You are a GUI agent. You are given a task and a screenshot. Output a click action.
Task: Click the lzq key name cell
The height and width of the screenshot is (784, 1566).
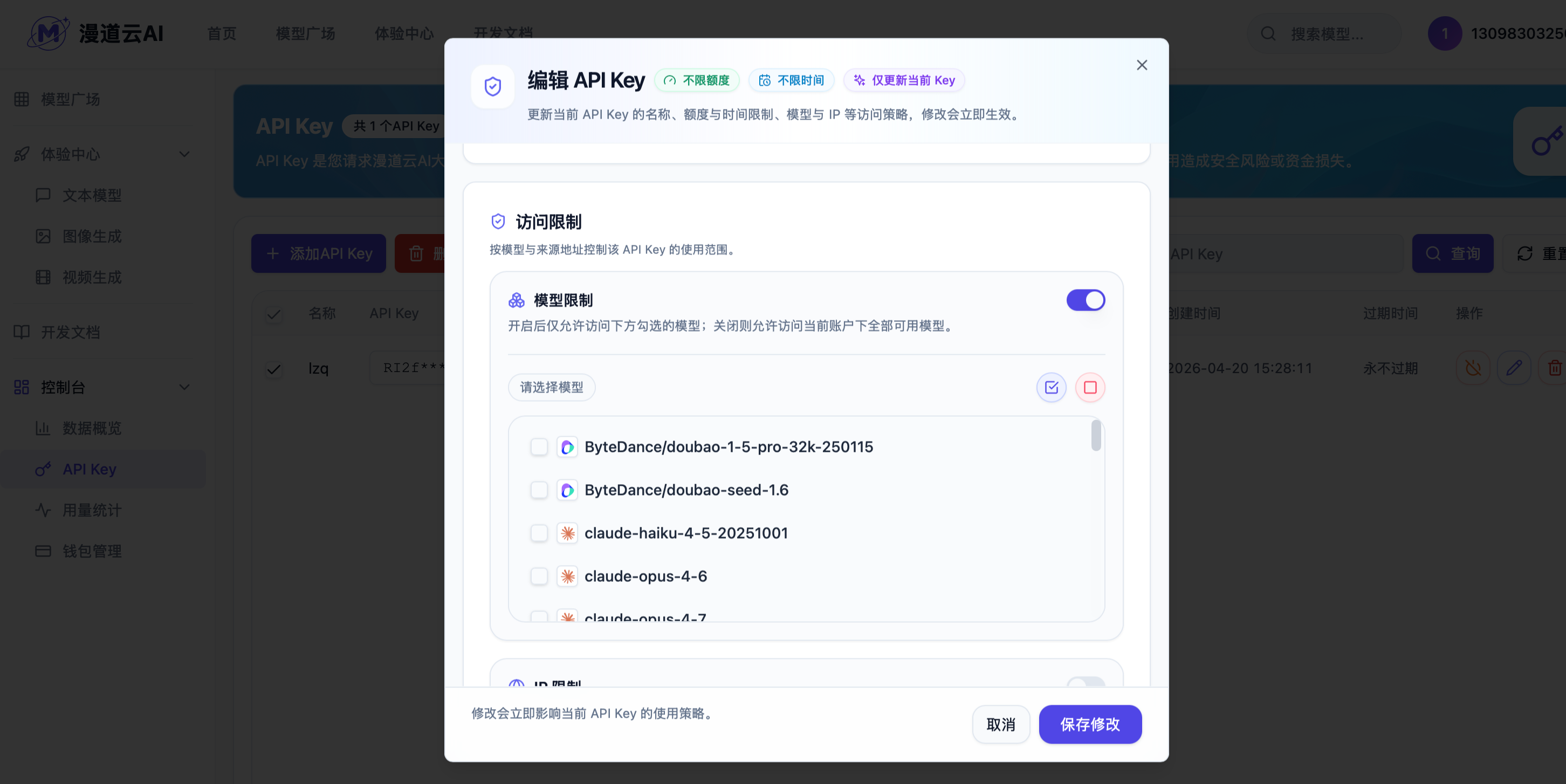[x=319, y=368]
